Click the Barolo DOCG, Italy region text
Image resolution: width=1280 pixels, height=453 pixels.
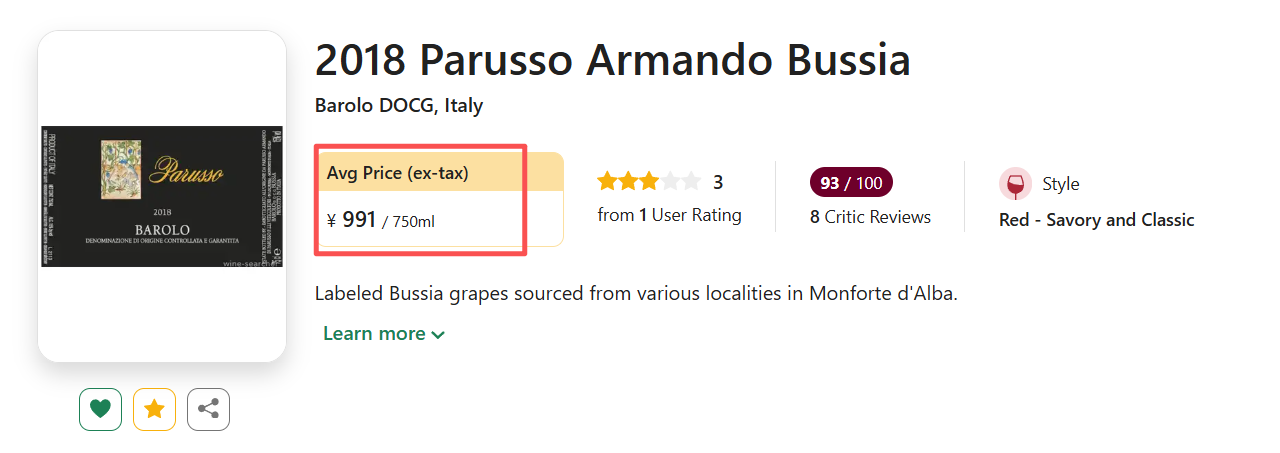point(399,105)
